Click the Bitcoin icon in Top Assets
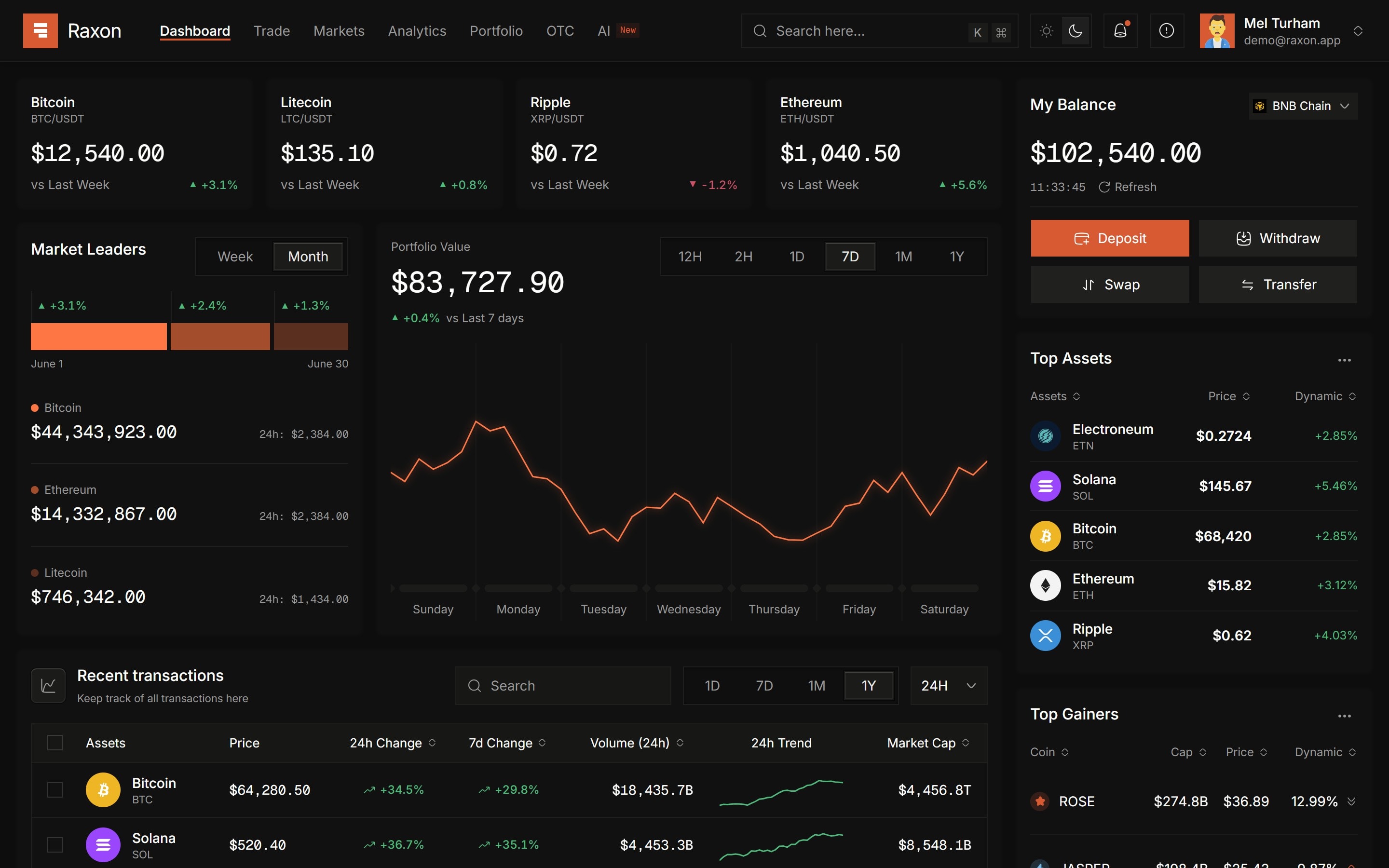Image resolution: width=1389 pixels, height=868 pixels. click(1045, 536)
